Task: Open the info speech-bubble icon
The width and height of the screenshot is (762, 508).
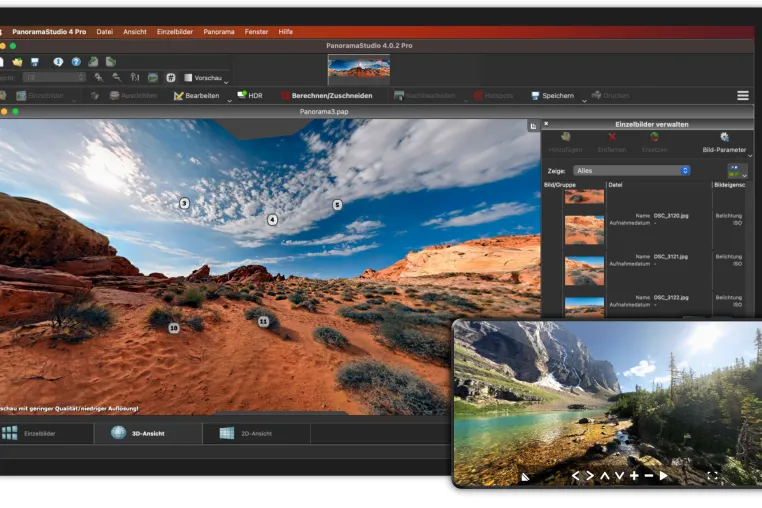Action: pyautogui.click(x=58, y=62)
